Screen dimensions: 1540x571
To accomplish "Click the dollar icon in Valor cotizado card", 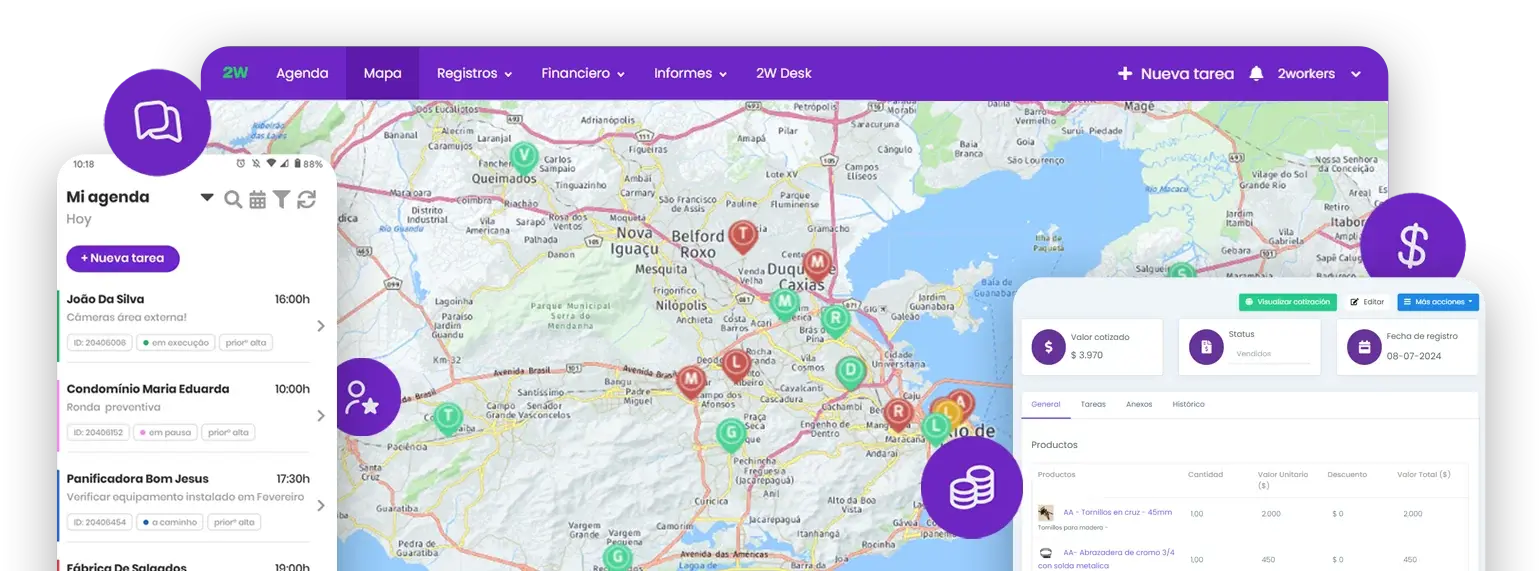I will [1048, 347].
